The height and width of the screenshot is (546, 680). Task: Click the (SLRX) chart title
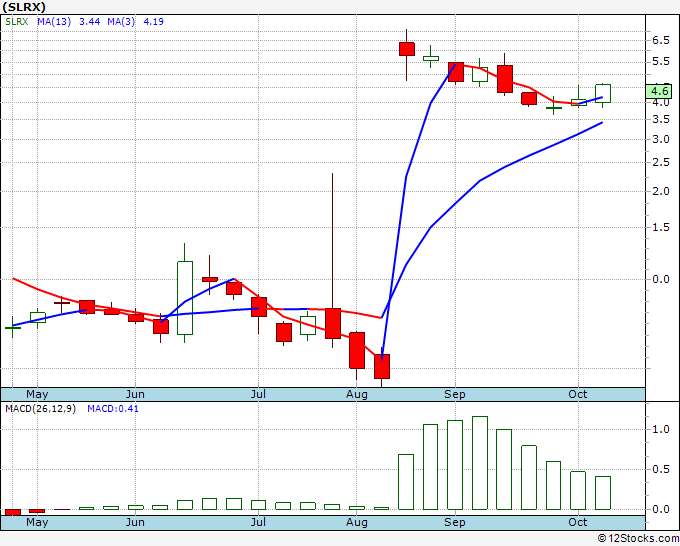(x=24, y=7)
